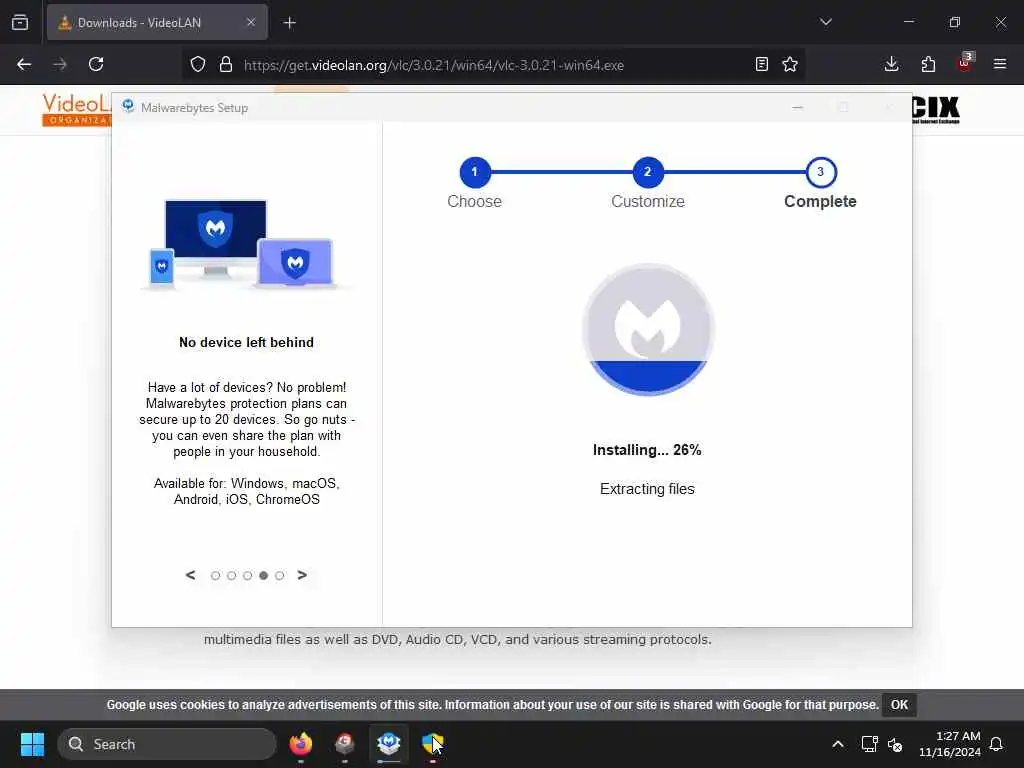The image size is (1024, 768).
Task: Minimize the Malwarebytes Setup window
Action: 797,107
